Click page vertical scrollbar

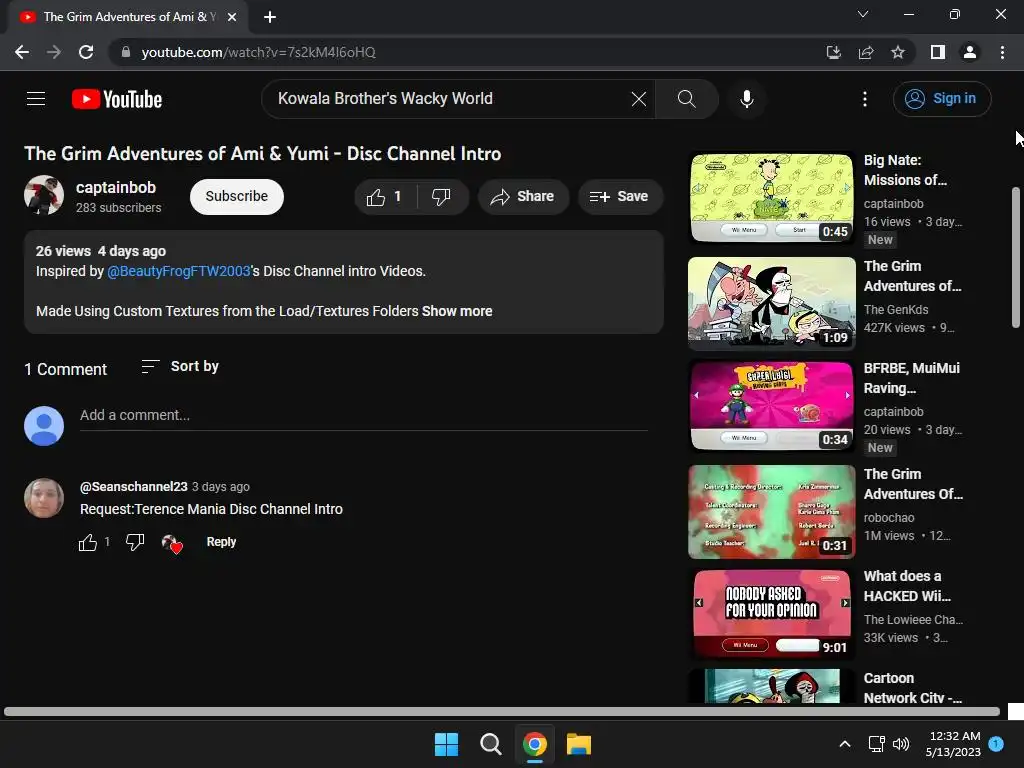pos(1016,257)
